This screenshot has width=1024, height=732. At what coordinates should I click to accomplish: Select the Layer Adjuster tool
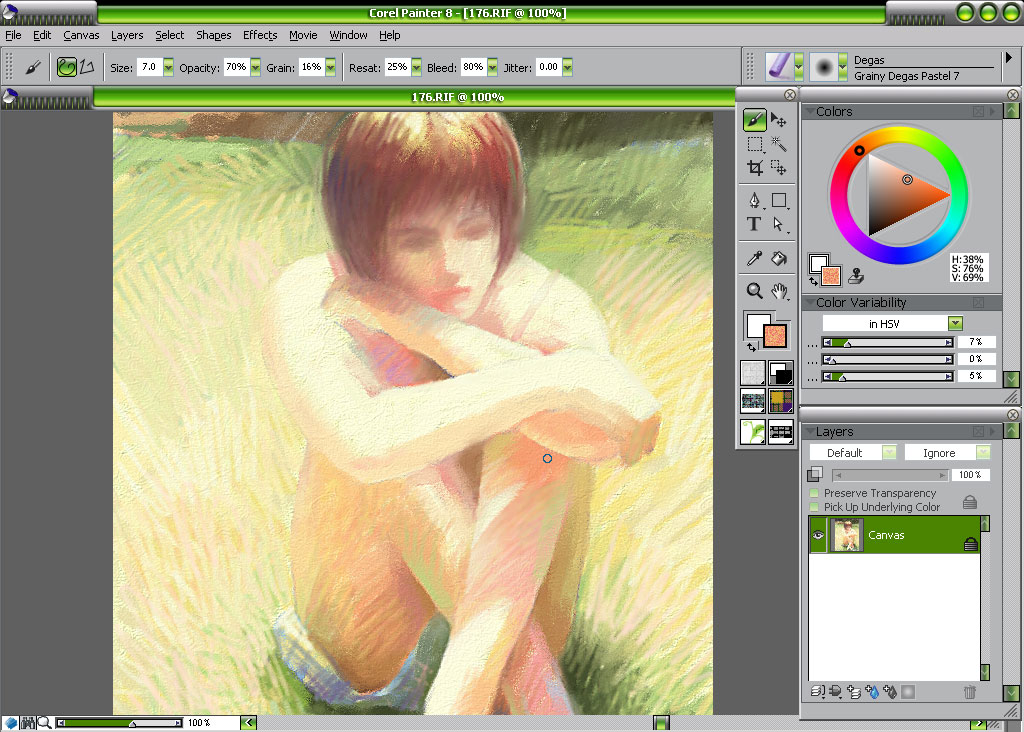click(778, 119)
